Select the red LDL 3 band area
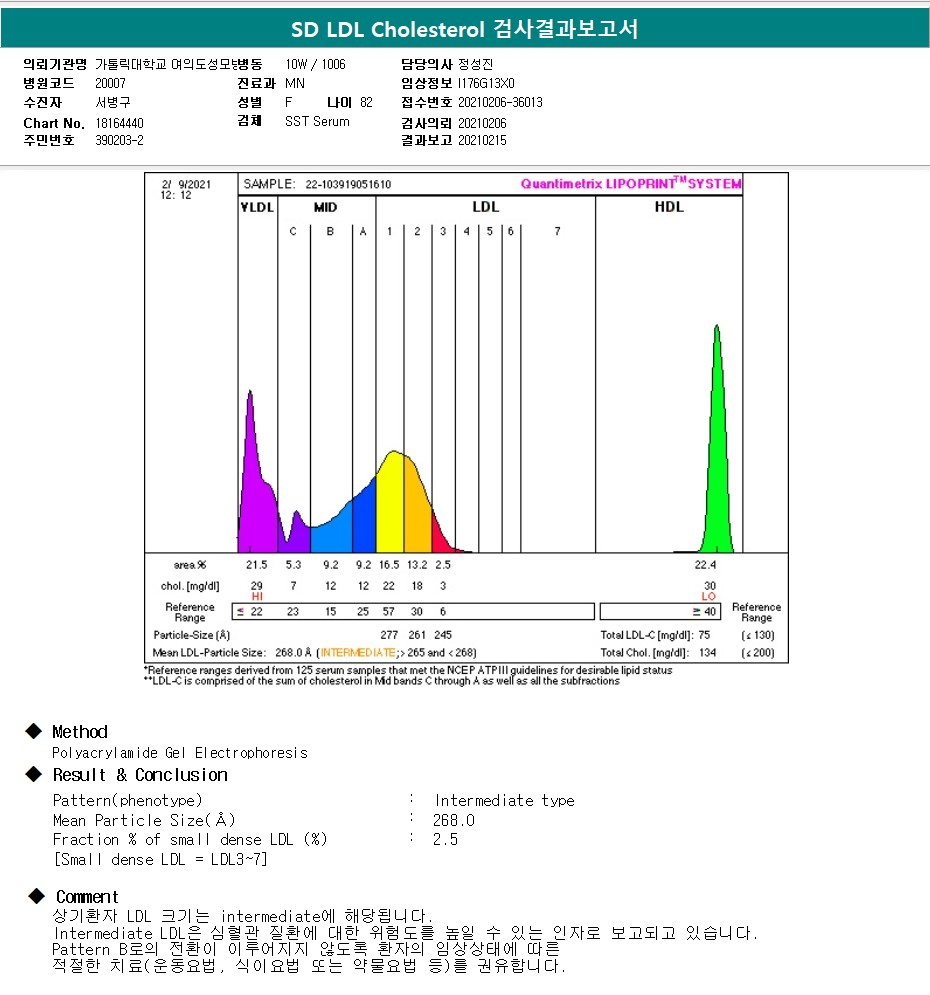930x995 pixels. click(440, 536)
